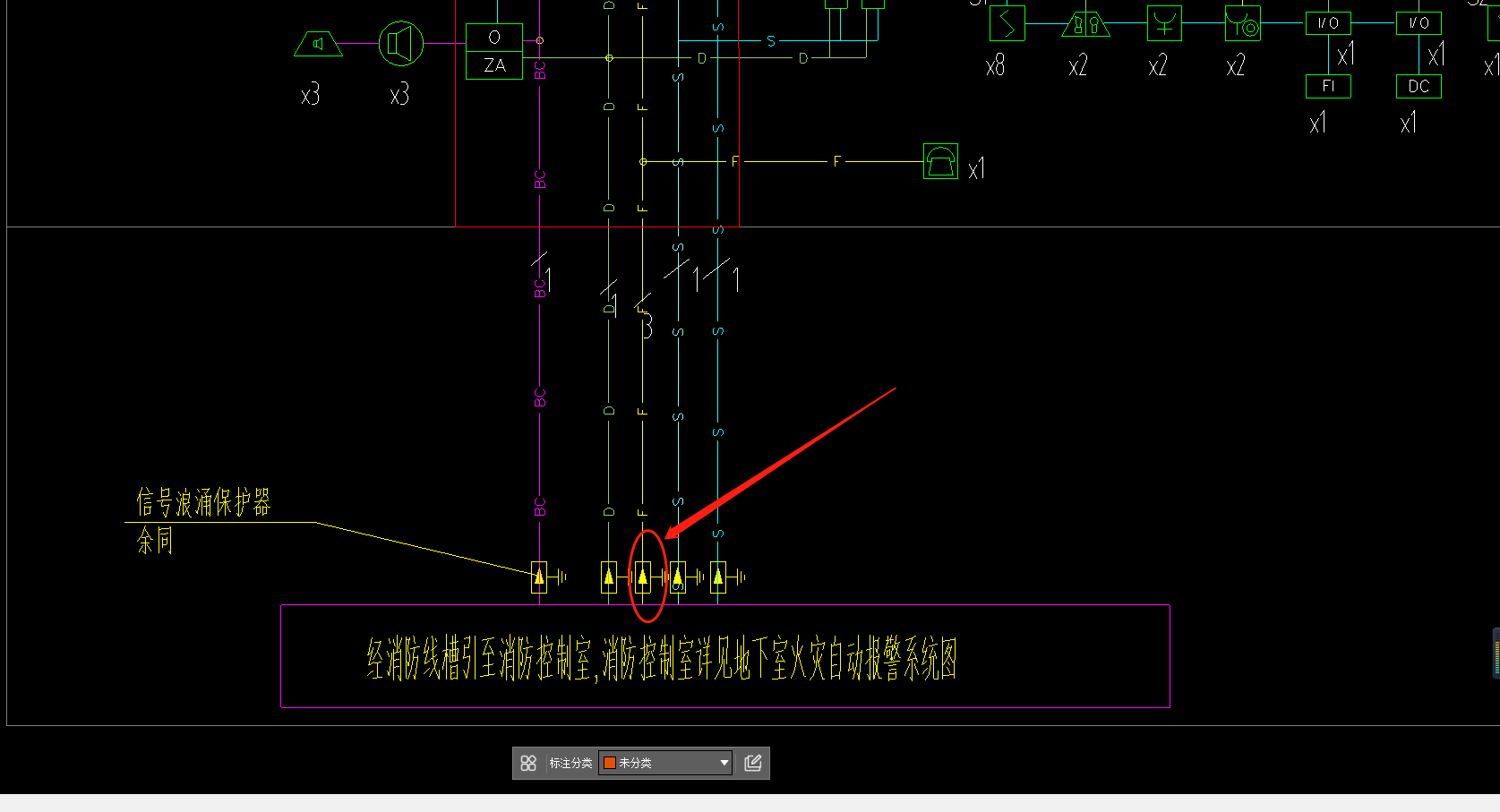Viewport: 1500px width, 812px height.
Task: Select the I/O module box above DC
Action: (1419, 23)
